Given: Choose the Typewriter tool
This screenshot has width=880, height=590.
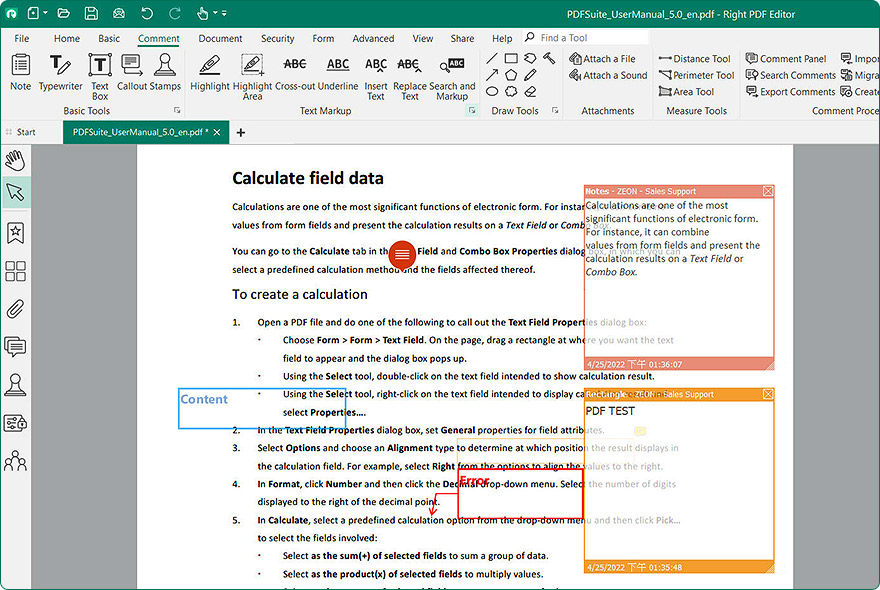Looking at the screenshot, I should click(60, 72).
